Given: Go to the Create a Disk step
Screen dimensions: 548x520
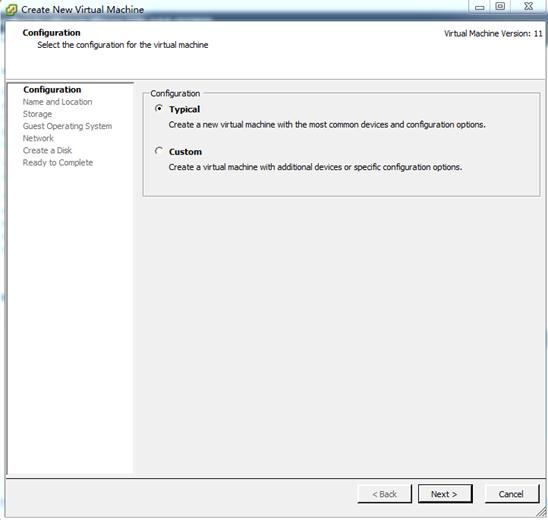Looking at the screenshot, I should pyautogui.click(x=47, y=150).
